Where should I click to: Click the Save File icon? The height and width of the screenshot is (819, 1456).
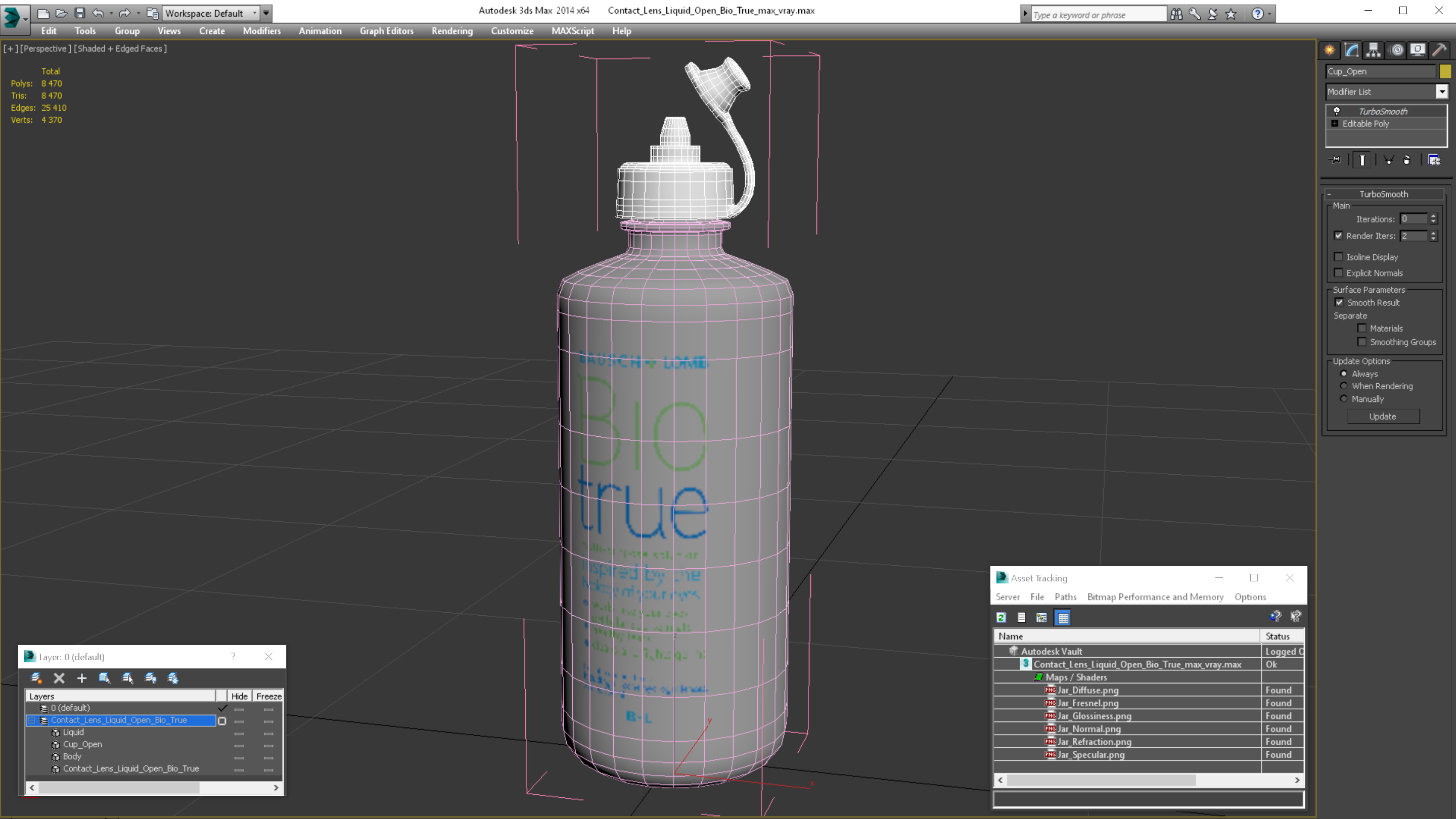pyautogui.click(x=80, y=13)
